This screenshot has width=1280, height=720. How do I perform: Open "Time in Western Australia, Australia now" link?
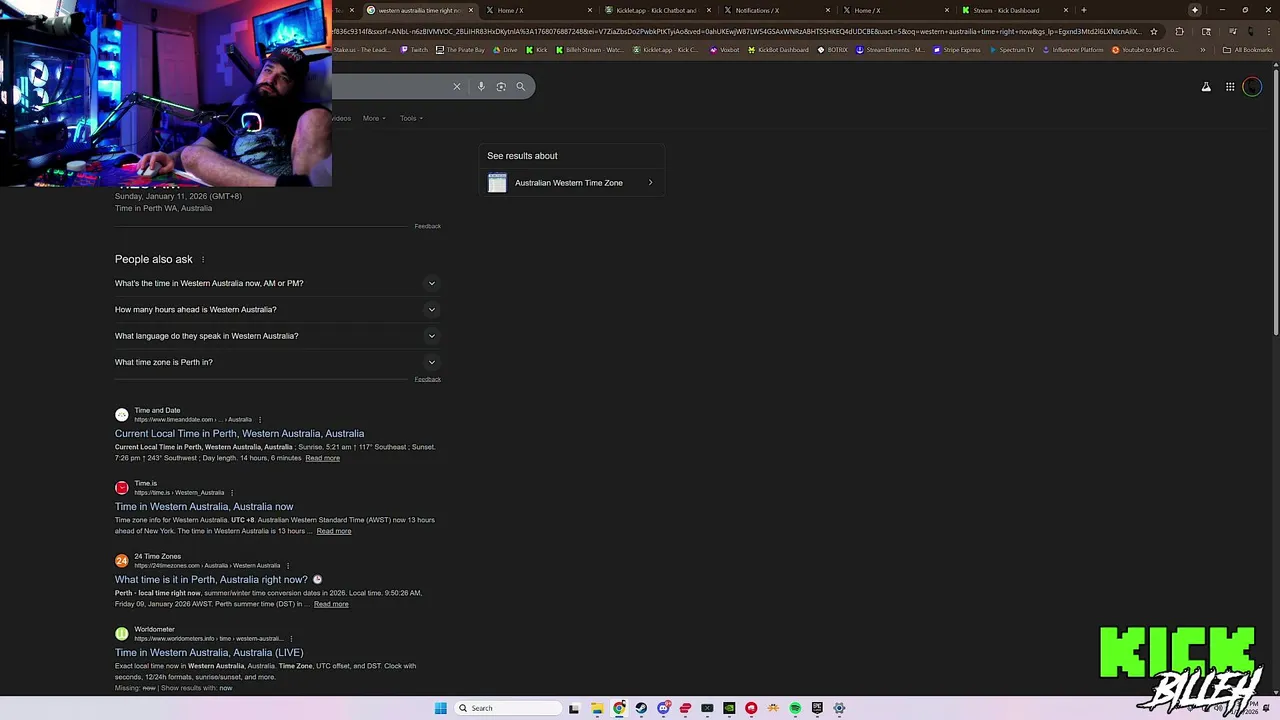(x=204, y=507)
